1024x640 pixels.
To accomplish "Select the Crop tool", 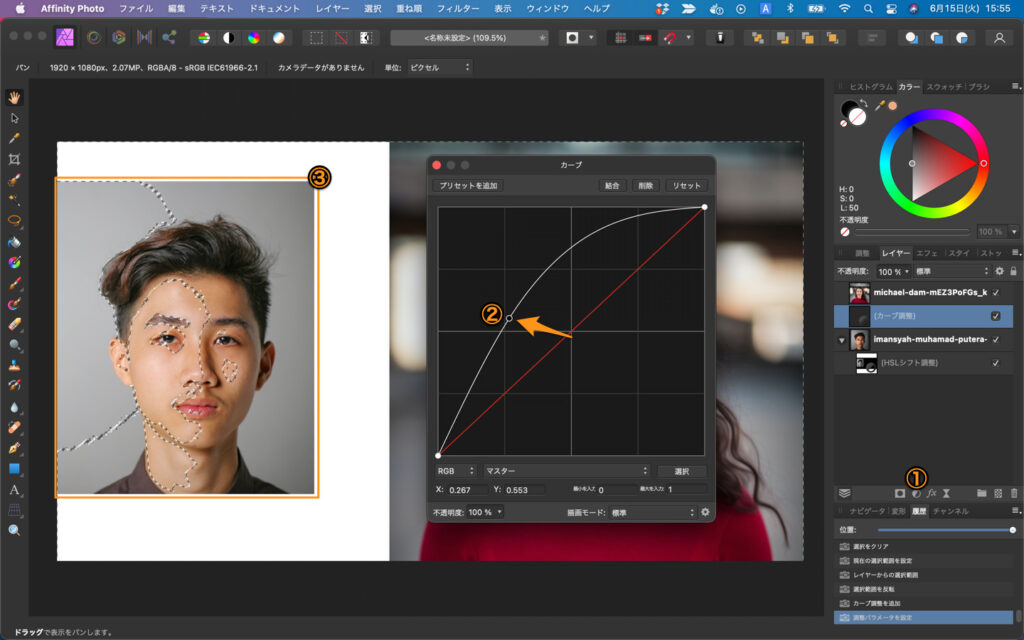I will click(15, 159).
